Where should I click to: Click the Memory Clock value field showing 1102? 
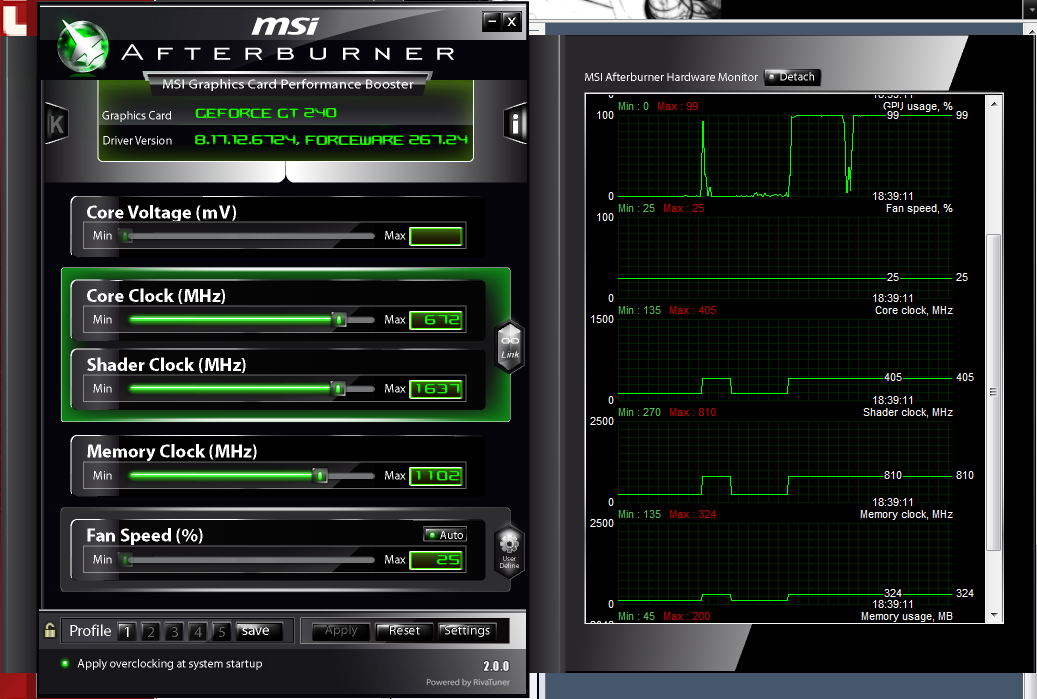tap(436, 475)
